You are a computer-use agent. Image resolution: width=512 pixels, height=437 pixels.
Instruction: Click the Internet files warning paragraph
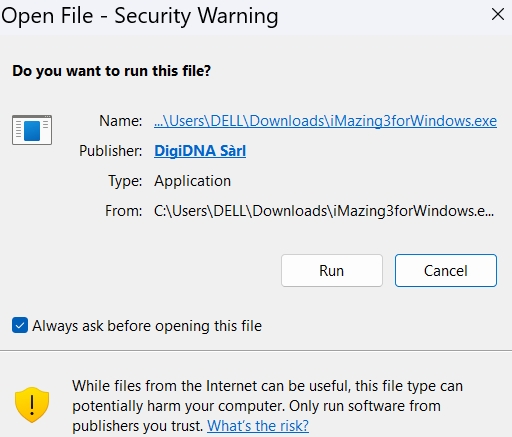(267, 406)
